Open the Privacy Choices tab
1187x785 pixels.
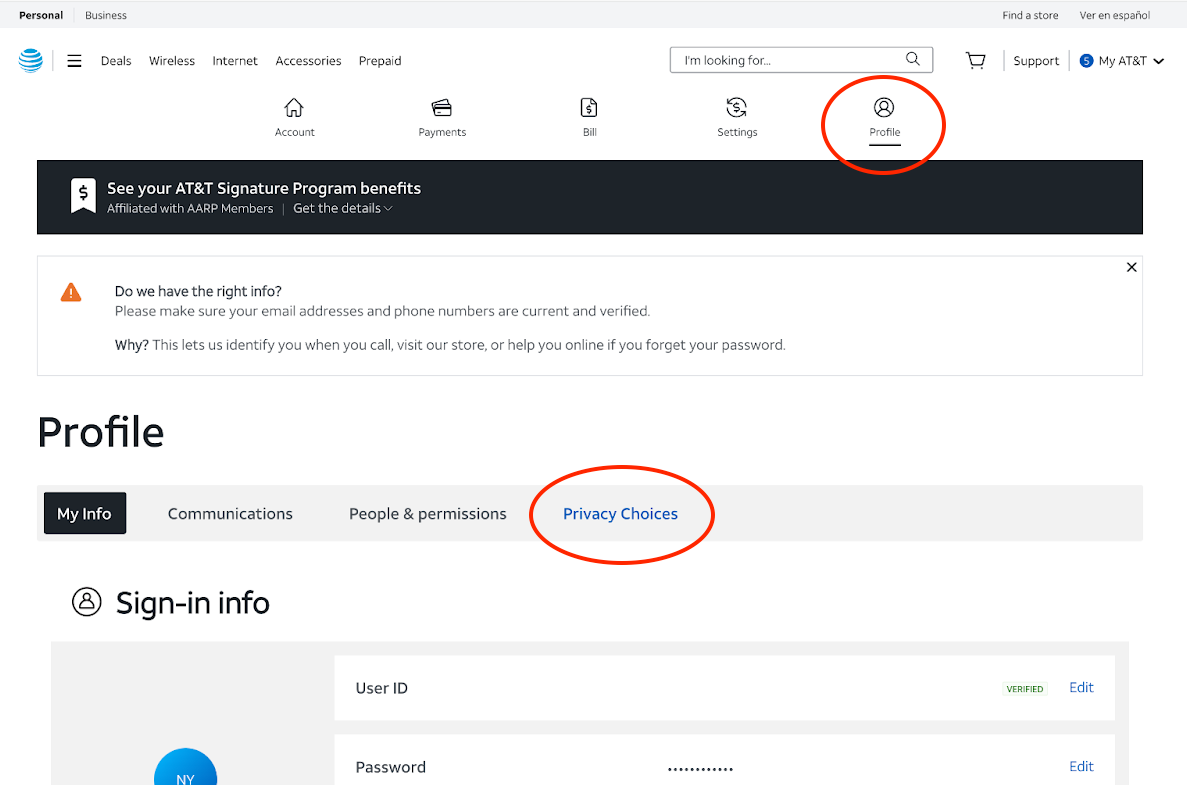click(x=620, y=513)
